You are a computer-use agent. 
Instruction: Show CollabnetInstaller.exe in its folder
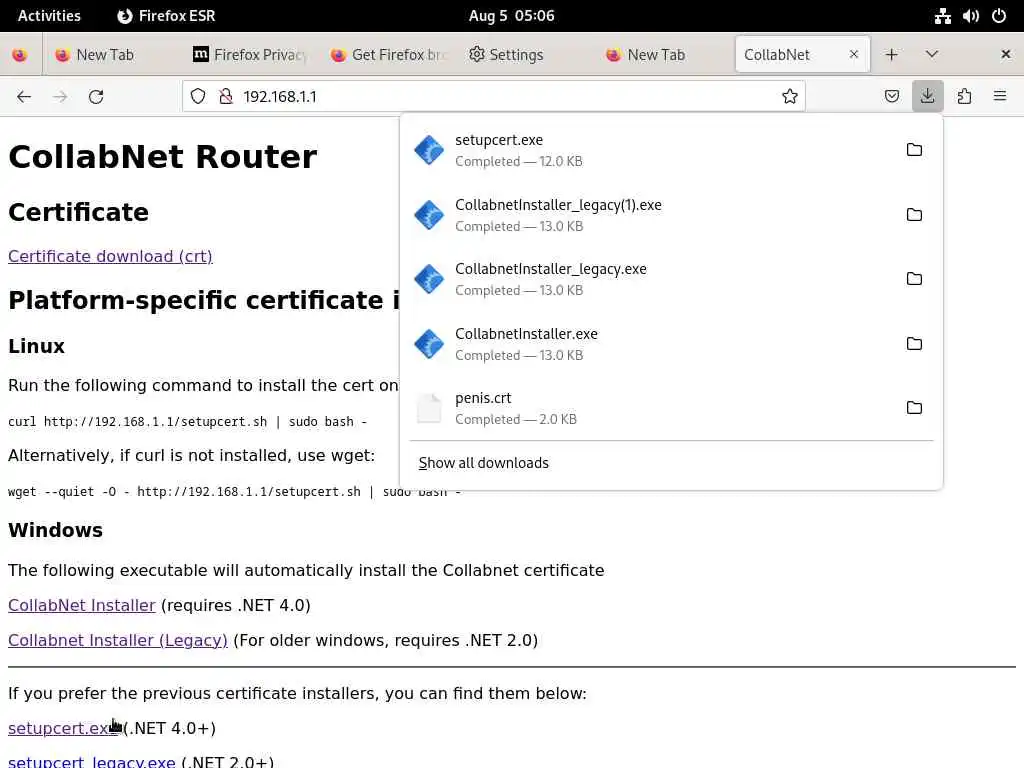click(914, 344)
